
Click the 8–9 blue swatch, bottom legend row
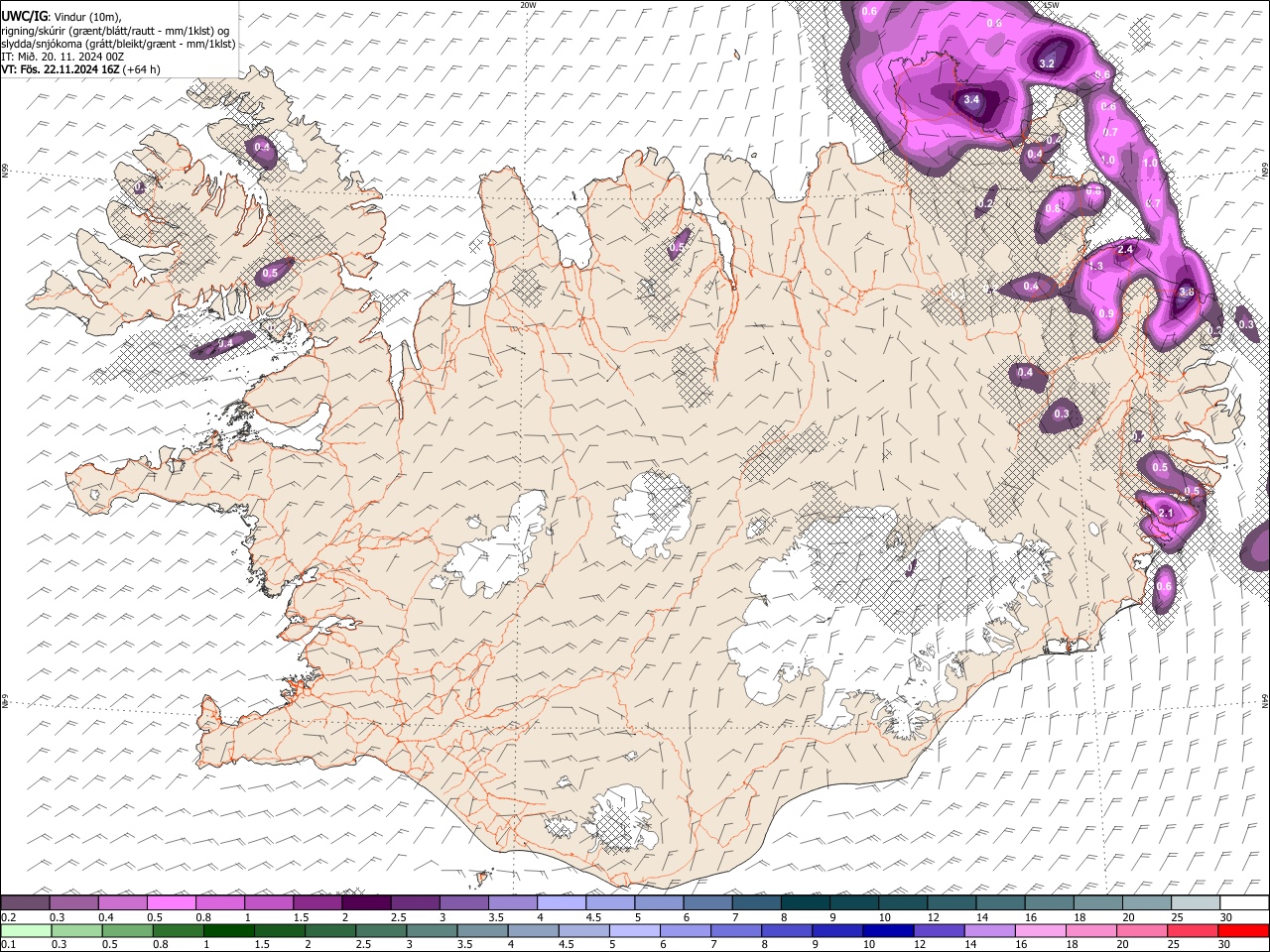(x=786, y=930)
